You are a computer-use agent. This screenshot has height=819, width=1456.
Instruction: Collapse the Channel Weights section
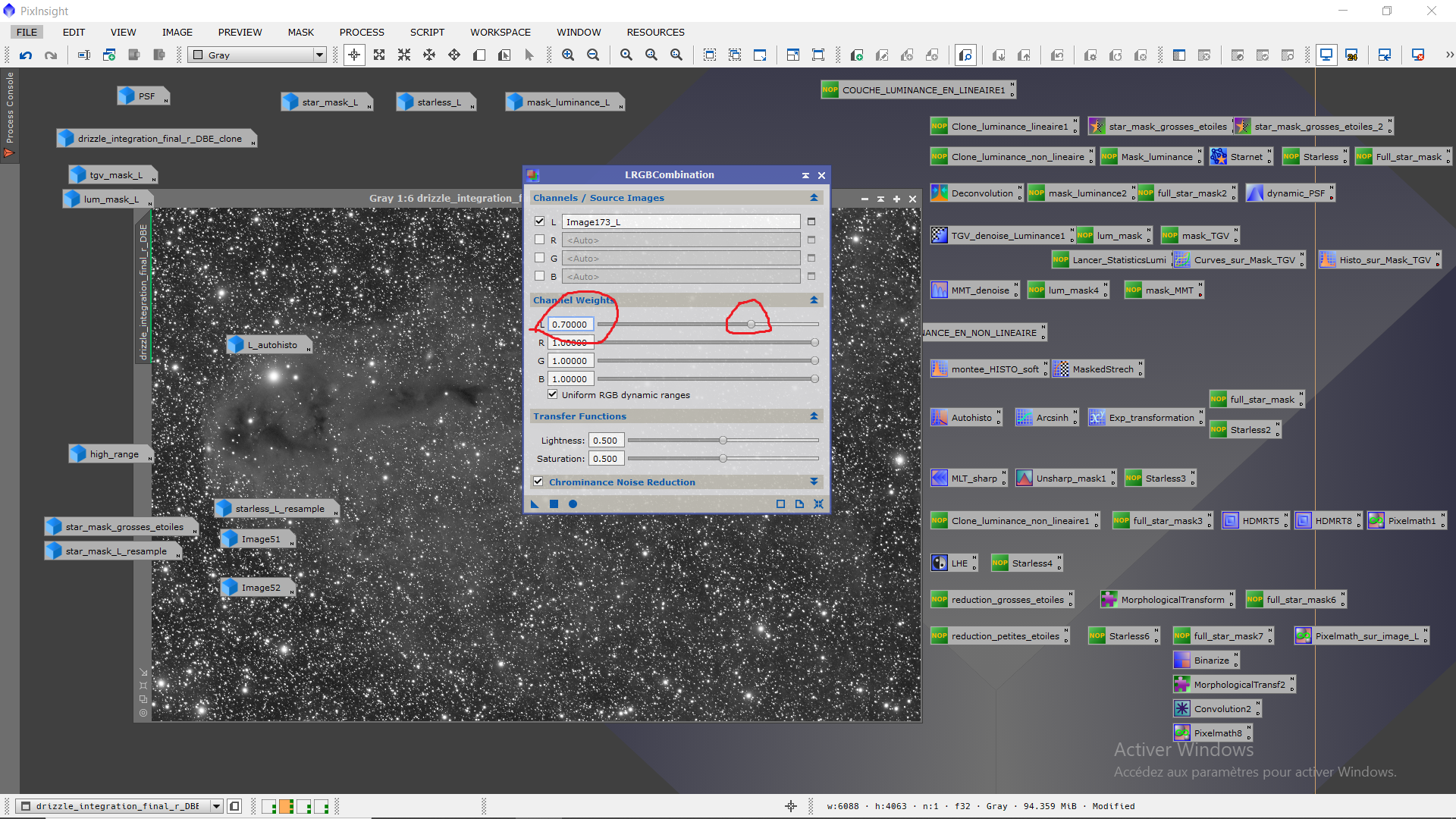pos(814,300)
